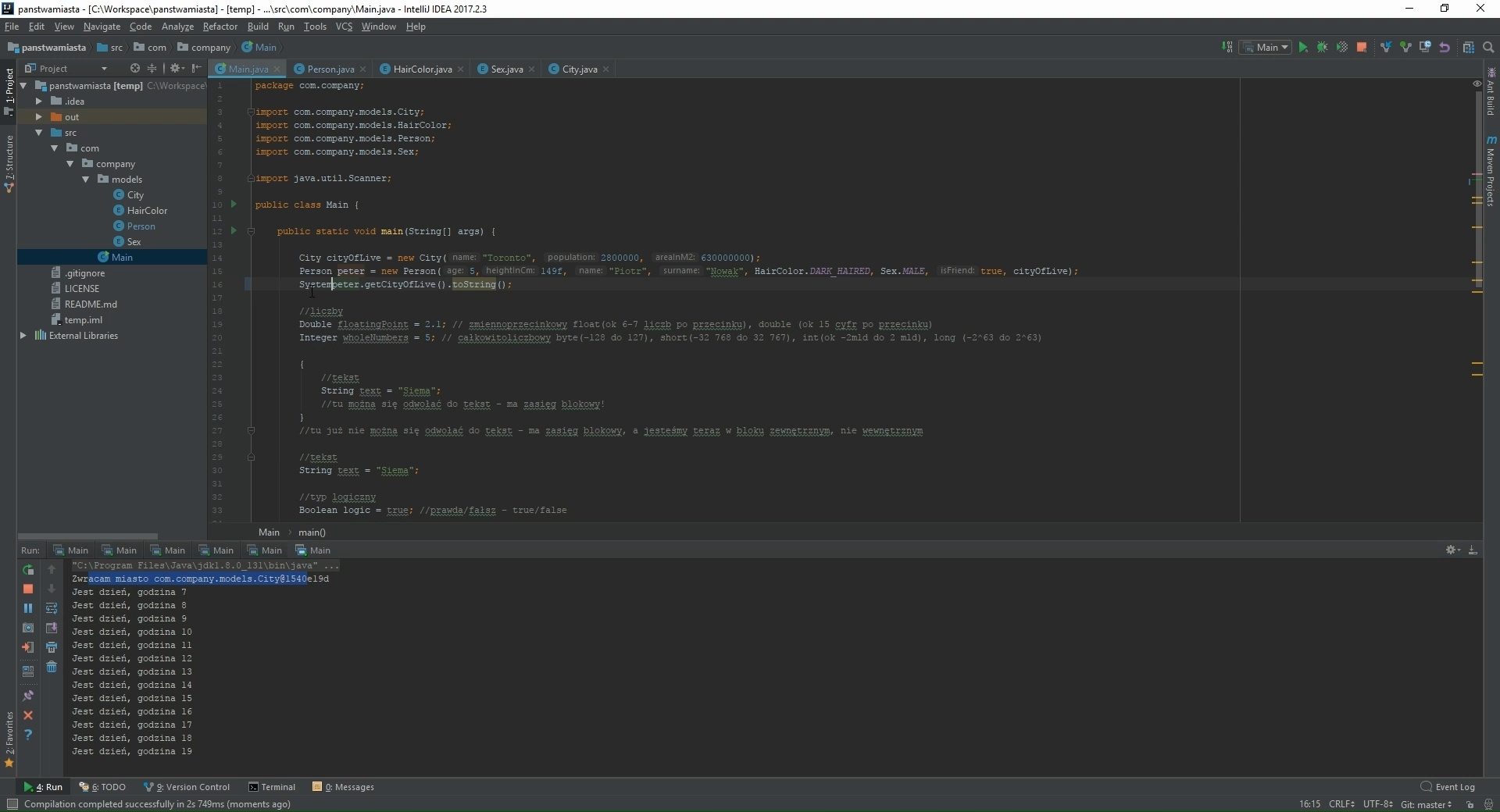
Task: Switch to the HairColor.java editor tab
Action: pos(422,69)
